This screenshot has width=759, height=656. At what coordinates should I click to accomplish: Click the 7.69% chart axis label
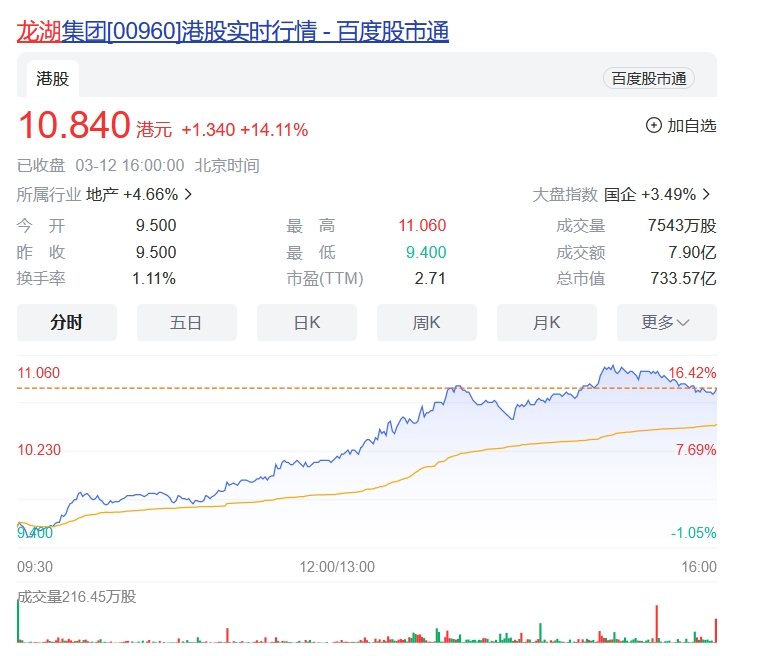[696, 450]
